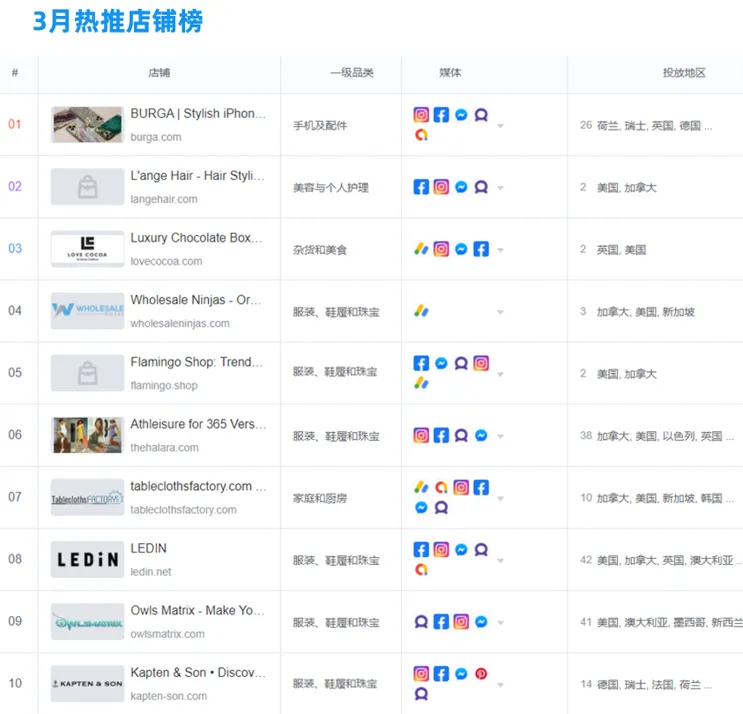Click thehalara.com domain text

point(164,447)
